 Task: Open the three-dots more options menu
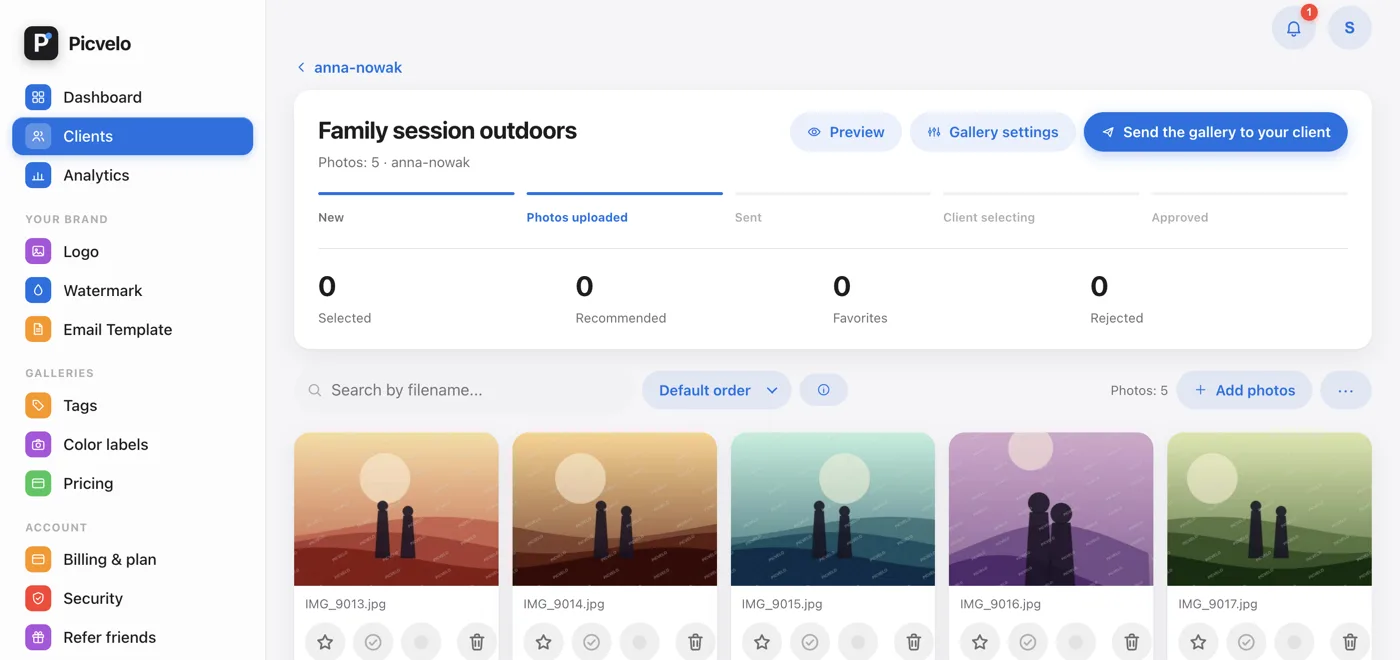1345,390
